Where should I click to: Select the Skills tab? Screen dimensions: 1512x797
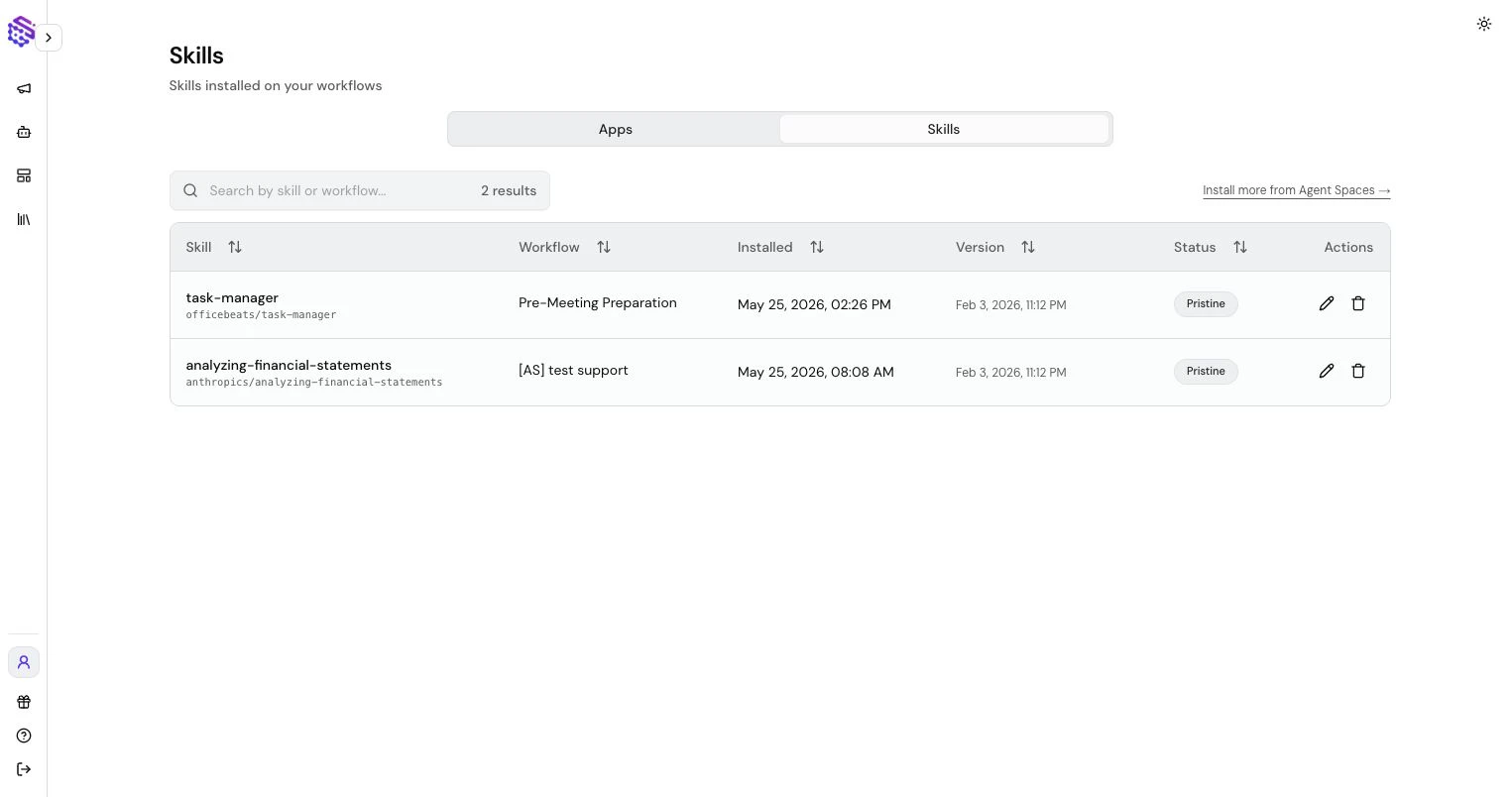tap(944, 129)
